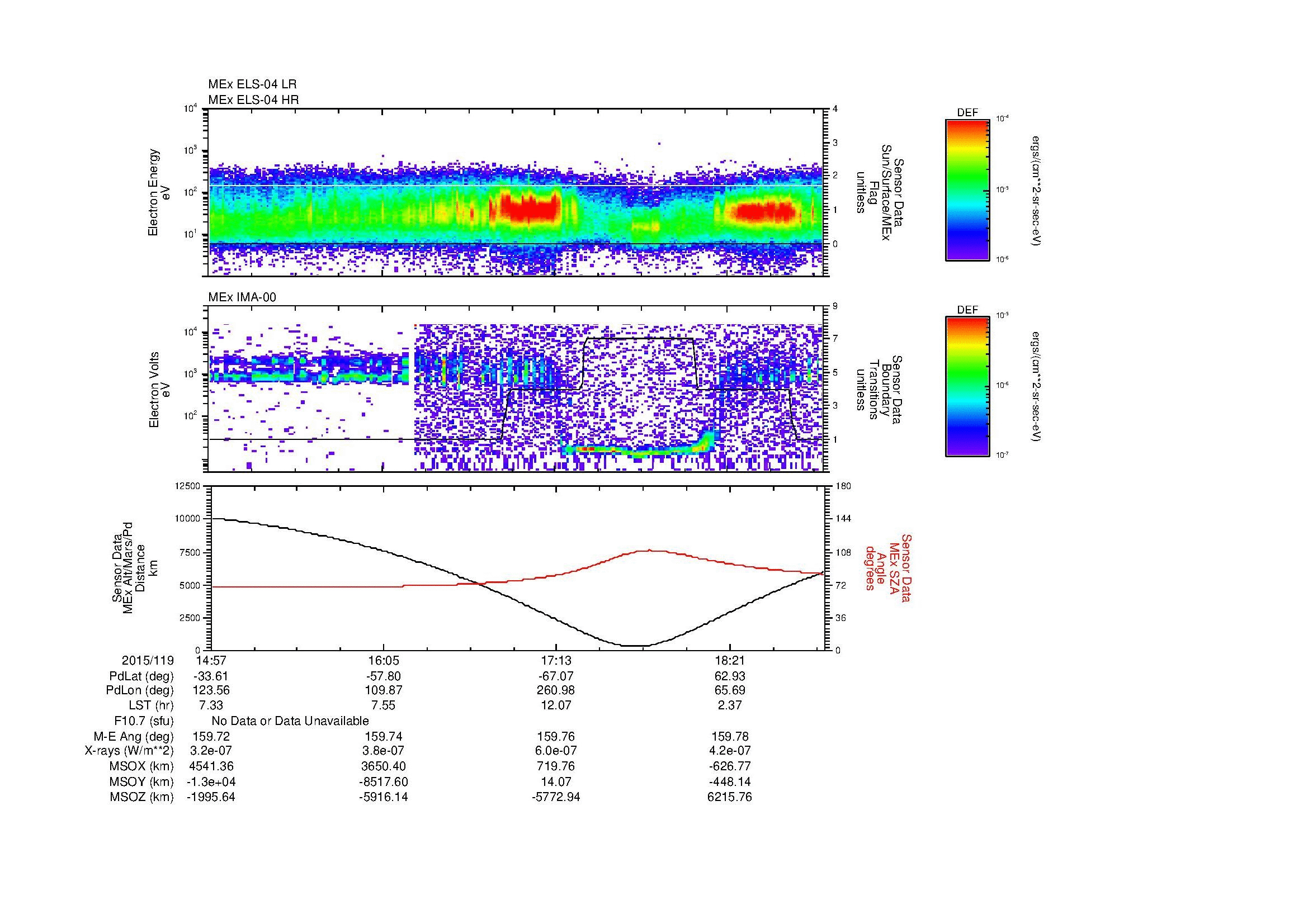Viewport: 1308px width, 924px height.
Task: Click X-rays value 3.8e-07
Action: tap(384, 751)
